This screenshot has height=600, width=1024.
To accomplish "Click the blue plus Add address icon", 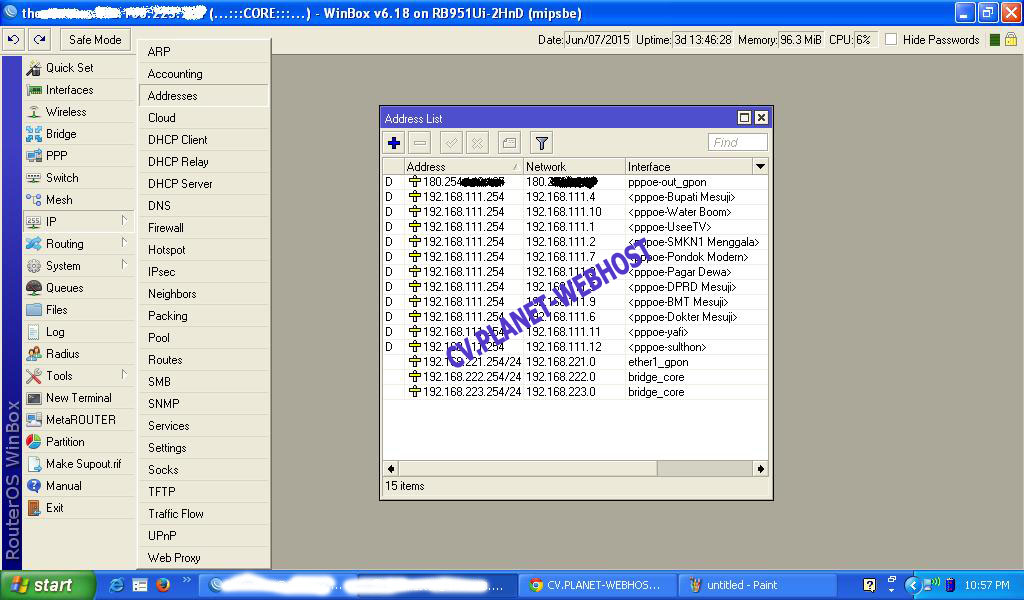I will coord(394,143).
